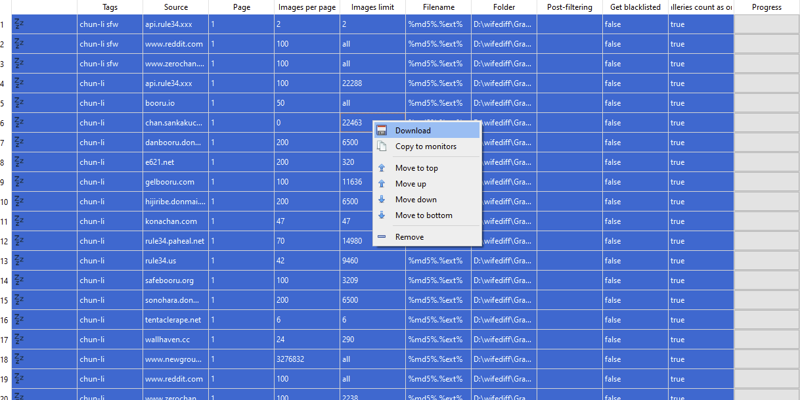Click the Folder column header
The height and width of the screenshot is (400, 800).
coord(504,7)
